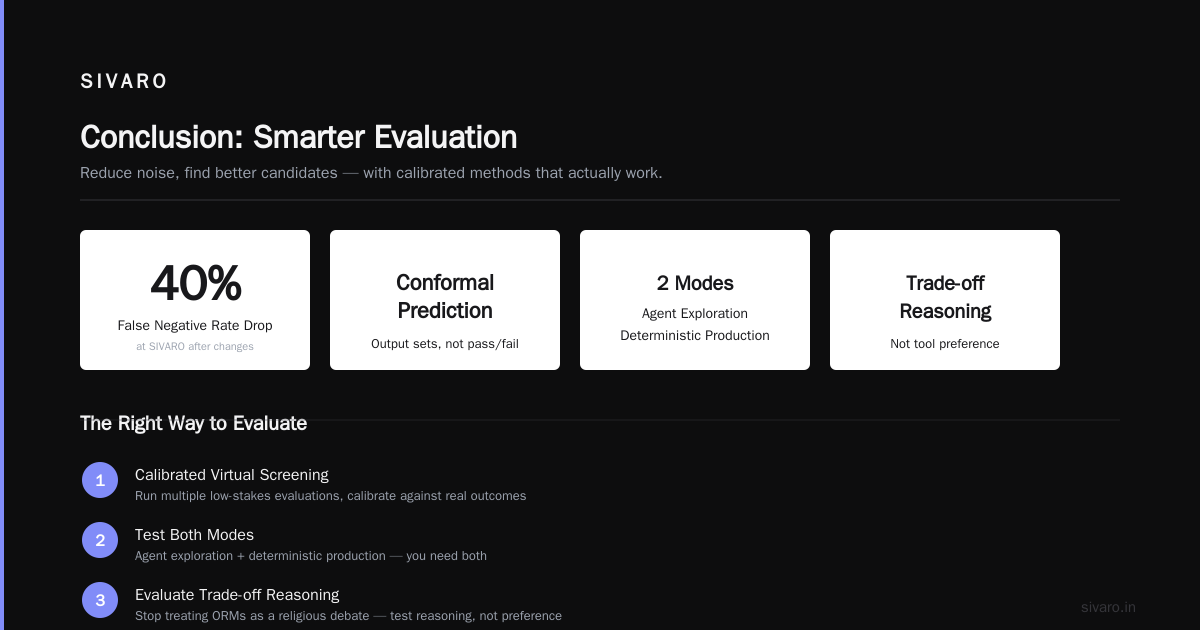Click 'at SIVARO after changes' footnote
The width and height of the screenshot is (1200, 630).
195,347
